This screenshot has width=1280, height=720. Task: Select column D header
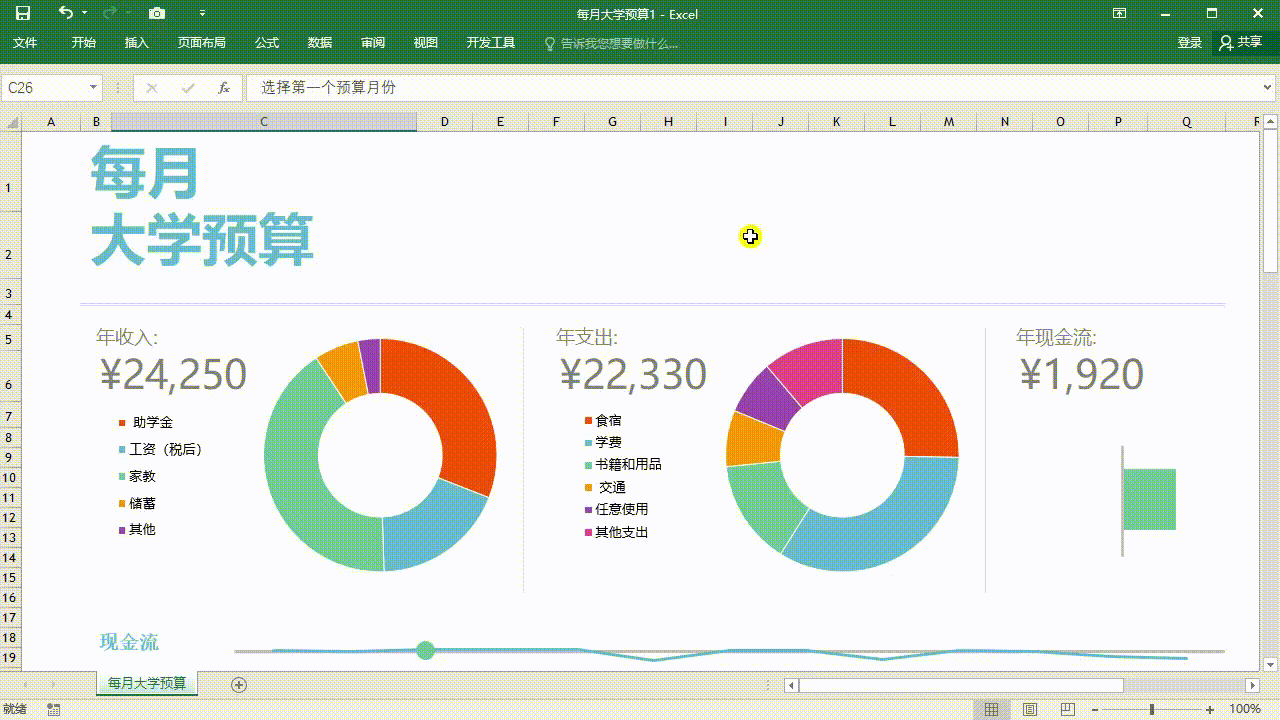(x=445, y=122)
